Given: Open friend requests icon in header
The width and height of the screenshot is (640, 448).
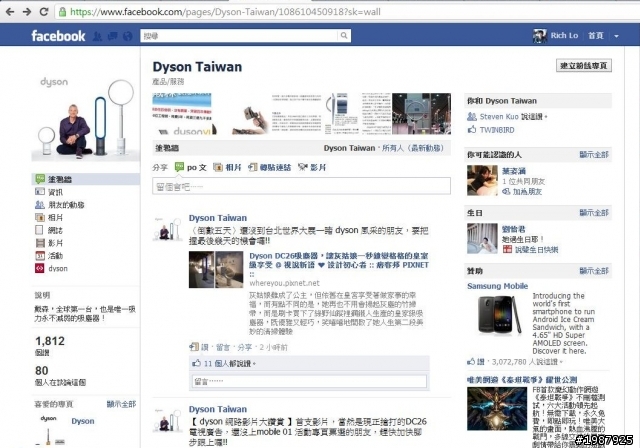Looking at the screenshot, I should coord(97,36).
